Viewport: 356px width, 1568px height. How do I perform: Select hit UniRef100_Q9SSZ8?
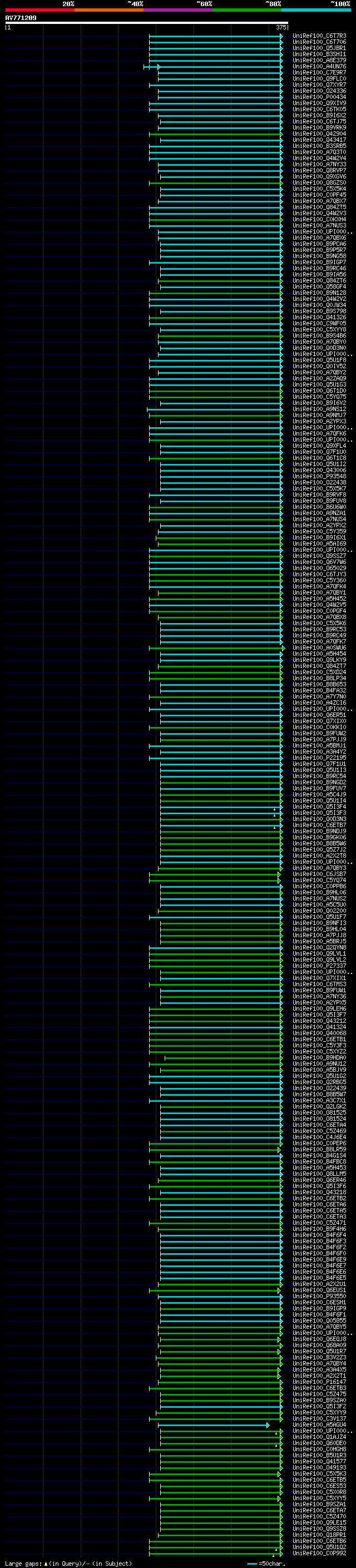click(x=319, y=1529)
